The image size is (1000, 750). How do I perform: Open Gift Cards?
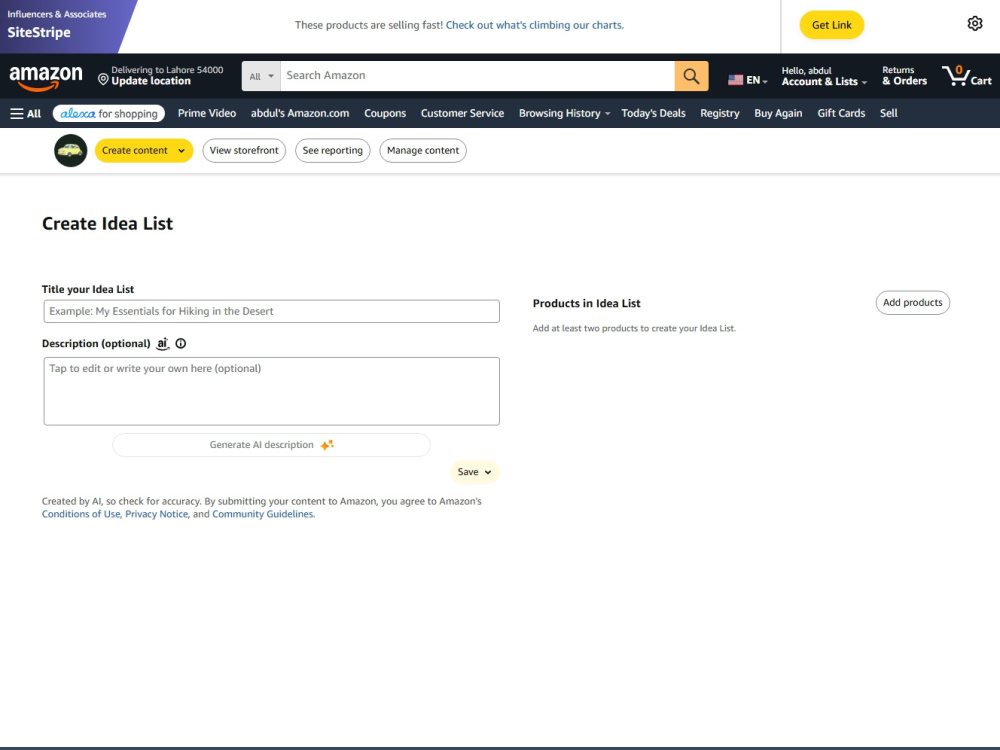coord(841,114)
